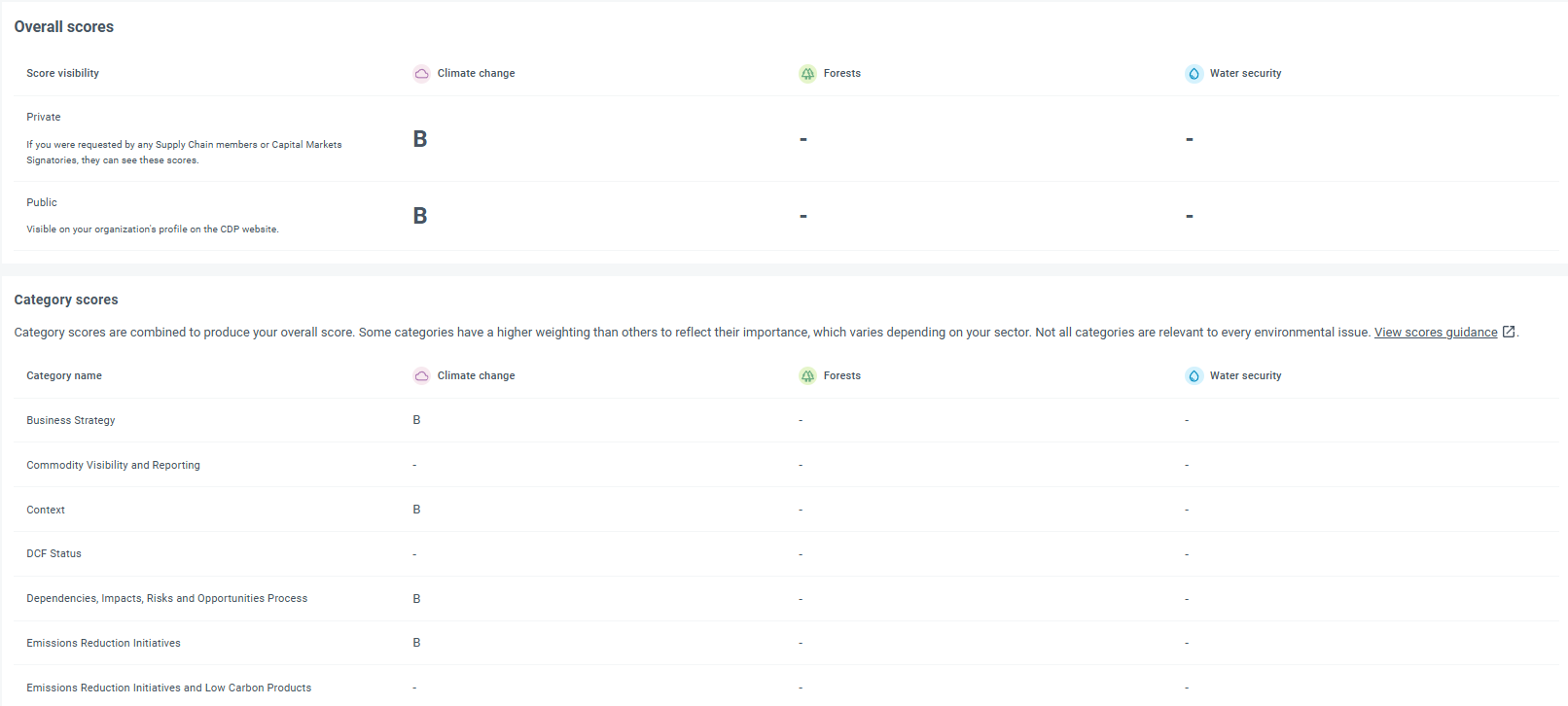1568x706 pixels.
Task: Click the Overall scores section heading
Action: click(x=64, y=27)
